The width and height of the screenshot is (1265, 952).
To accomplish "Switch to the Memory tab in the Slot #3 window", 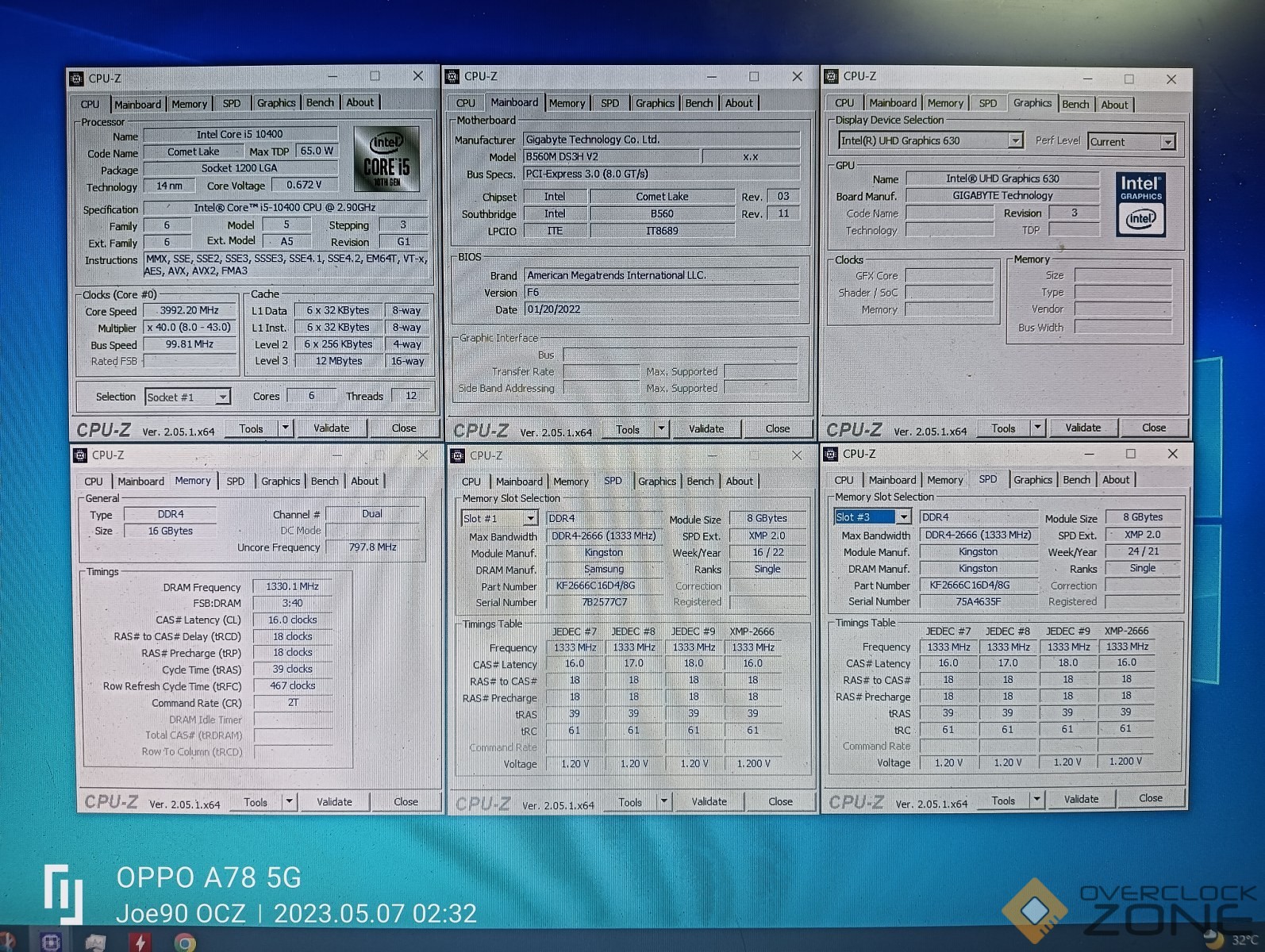I will click(x=945, y=480).
